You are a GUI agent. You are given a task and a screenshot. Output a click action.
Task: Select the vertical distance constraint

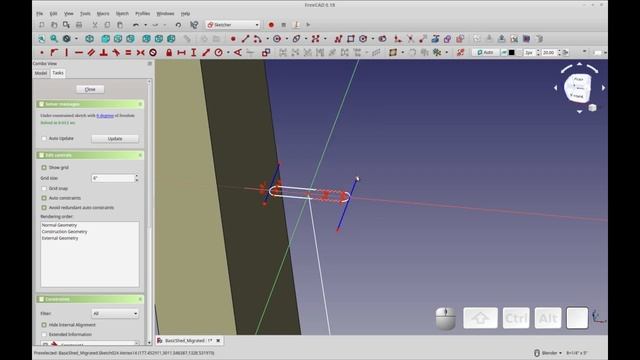pos(193,53)
